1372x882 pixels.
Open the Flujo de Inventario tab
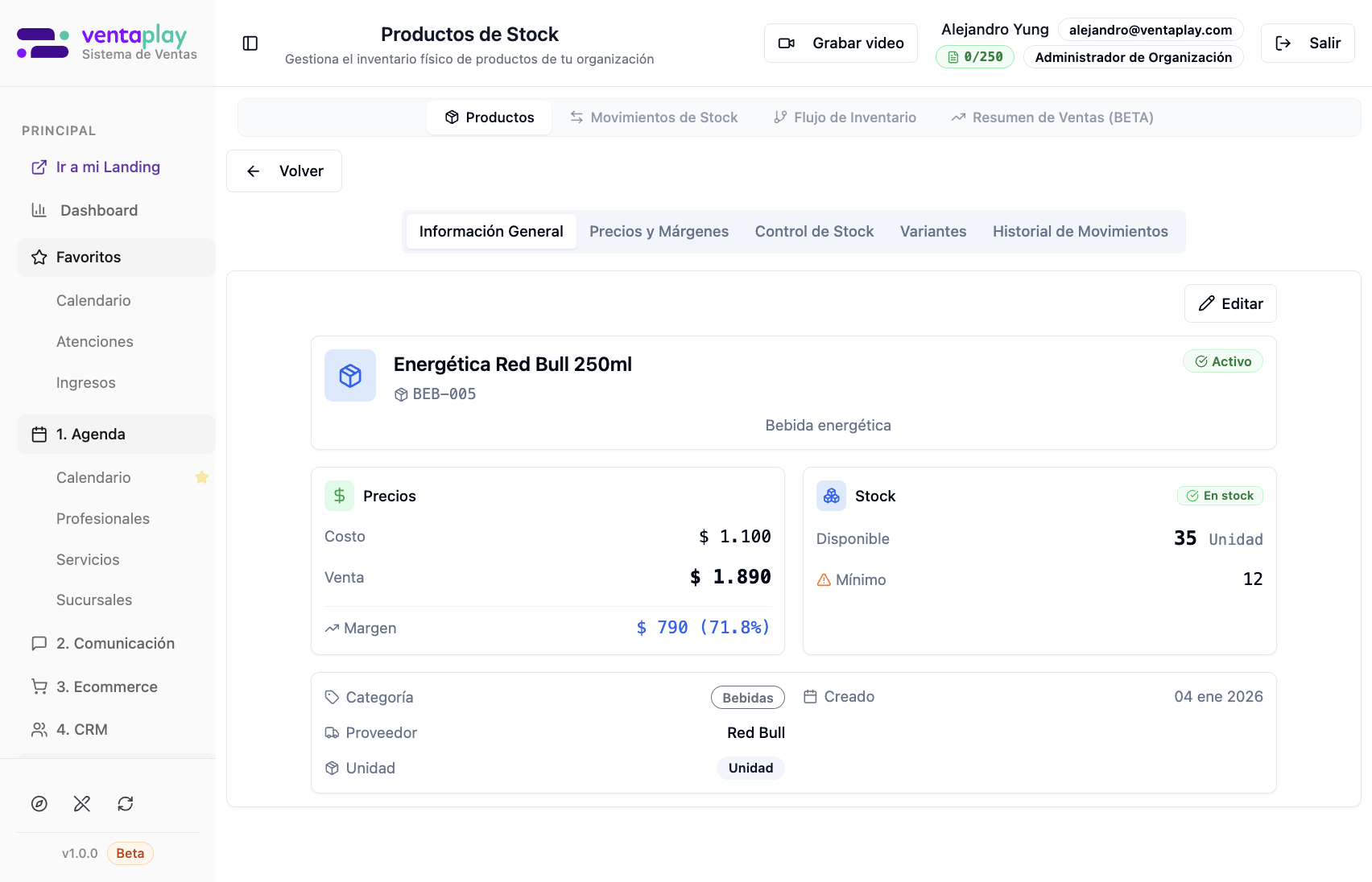845,117
